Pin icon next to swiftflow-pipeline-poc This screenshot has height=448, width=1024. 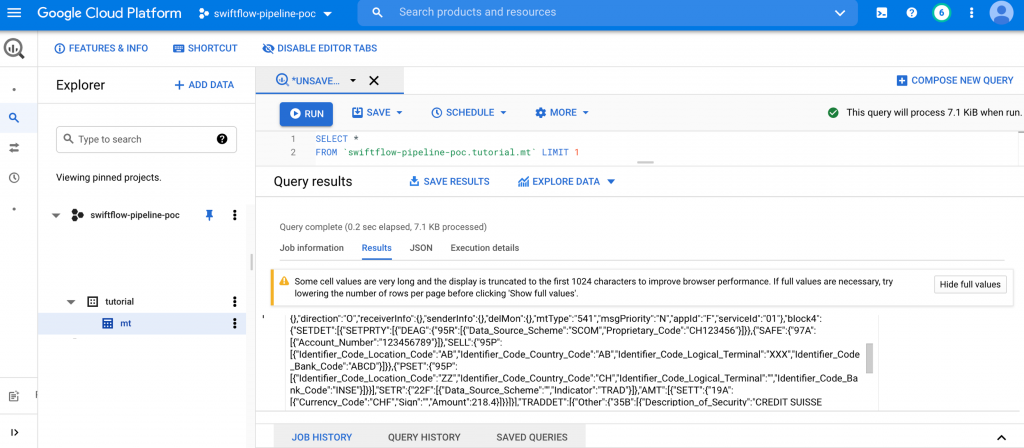coord(210,215)
